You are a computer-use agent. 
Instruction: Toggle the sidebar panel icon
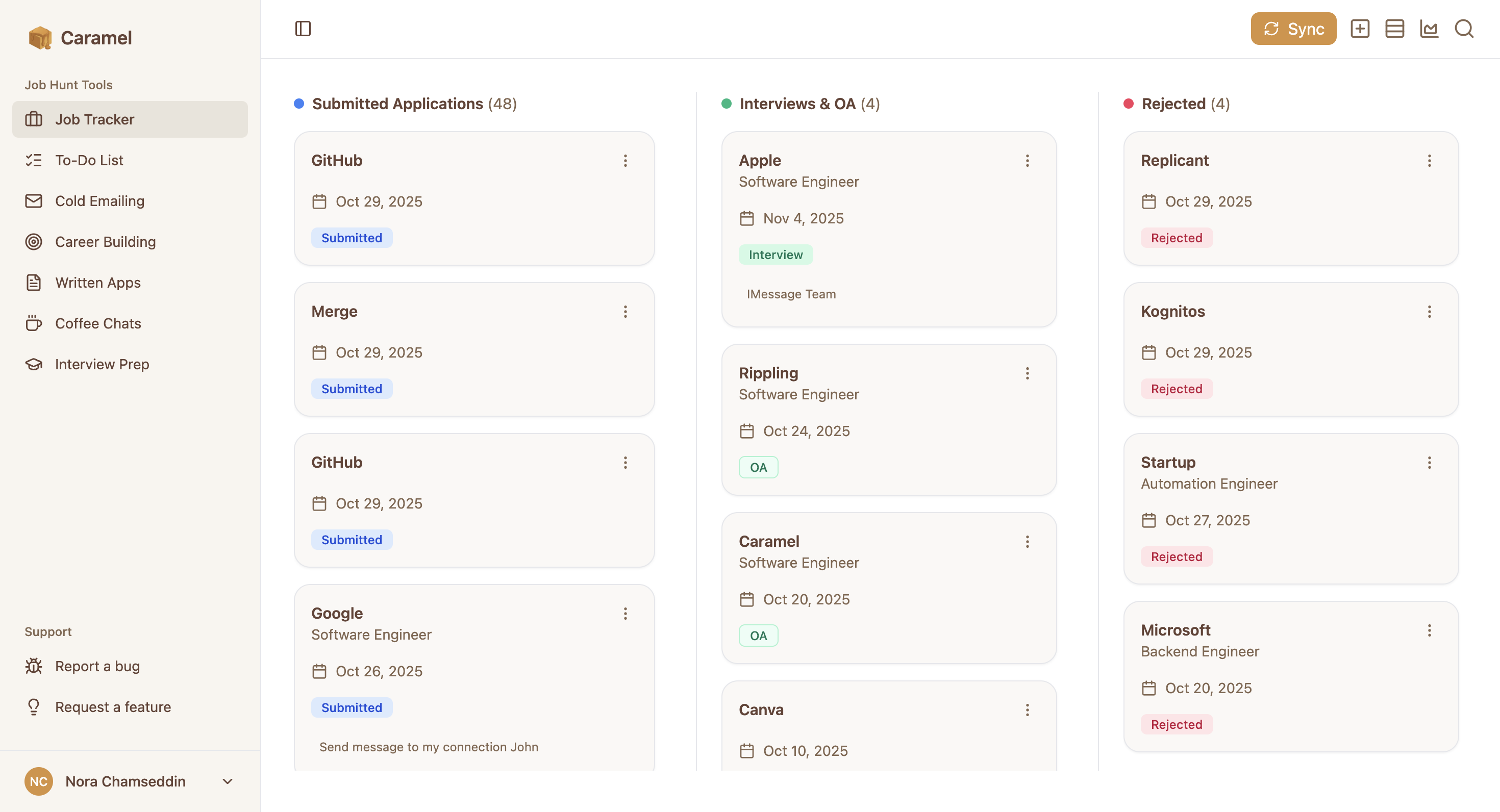pos(303,29)
